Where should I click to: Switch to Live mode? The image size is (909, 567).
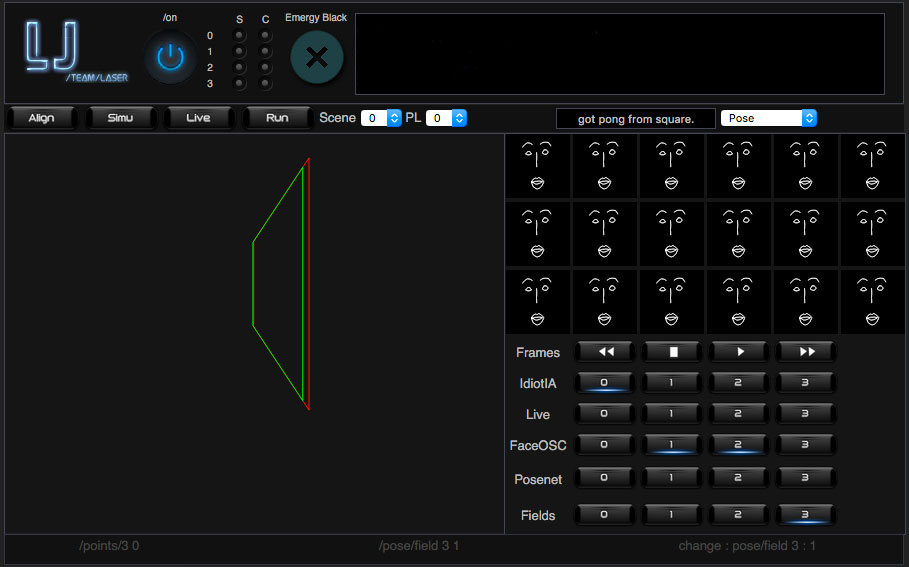click(198, 118)
